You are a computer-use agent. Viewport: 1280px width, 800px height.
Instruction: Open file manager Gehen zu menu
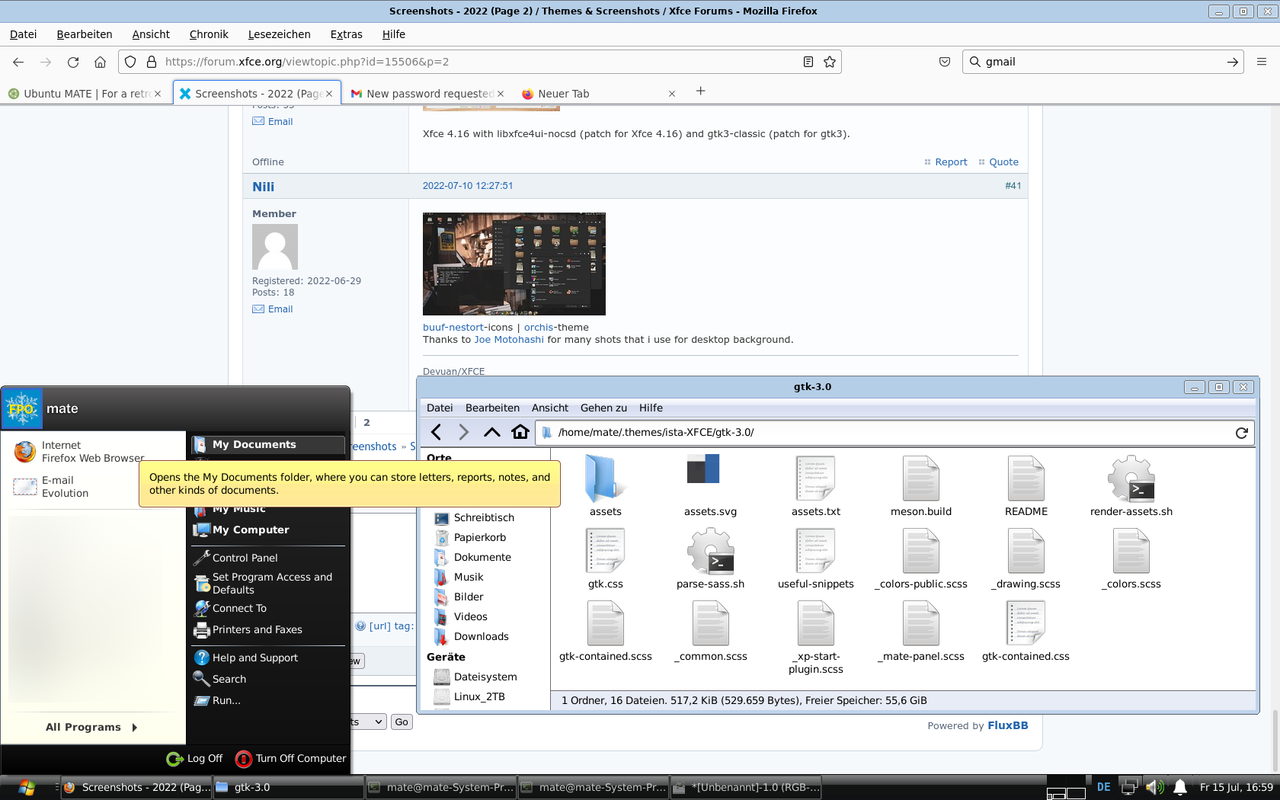[x=604, y=408]
